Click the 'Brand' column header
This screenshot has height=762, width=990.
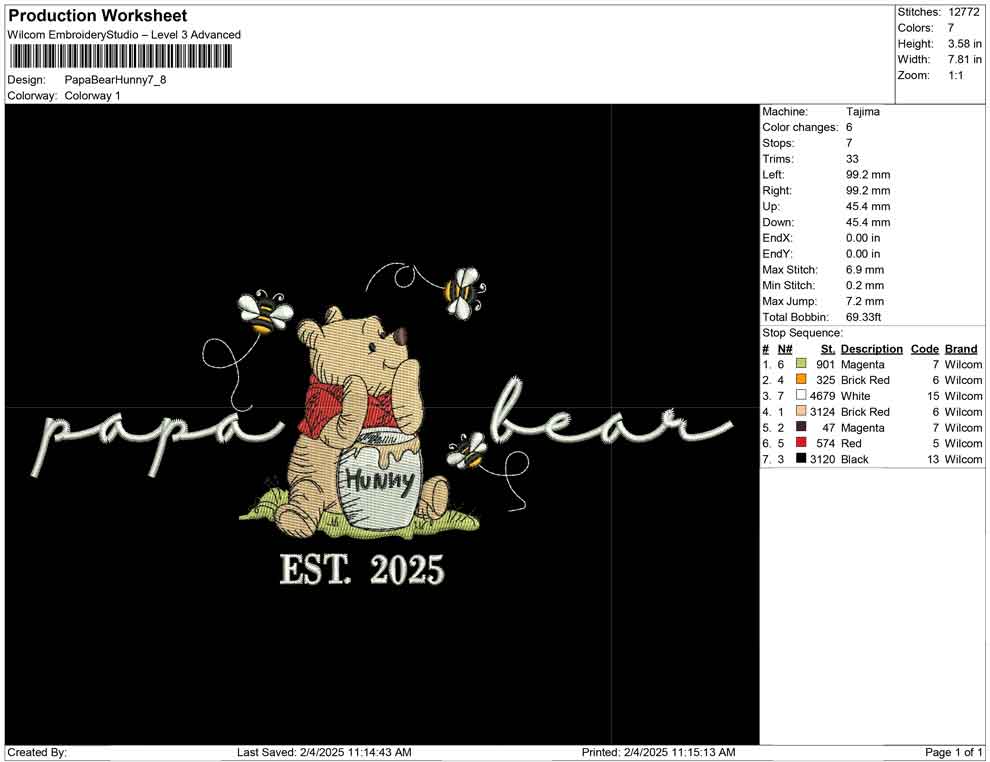pos(961,348)
